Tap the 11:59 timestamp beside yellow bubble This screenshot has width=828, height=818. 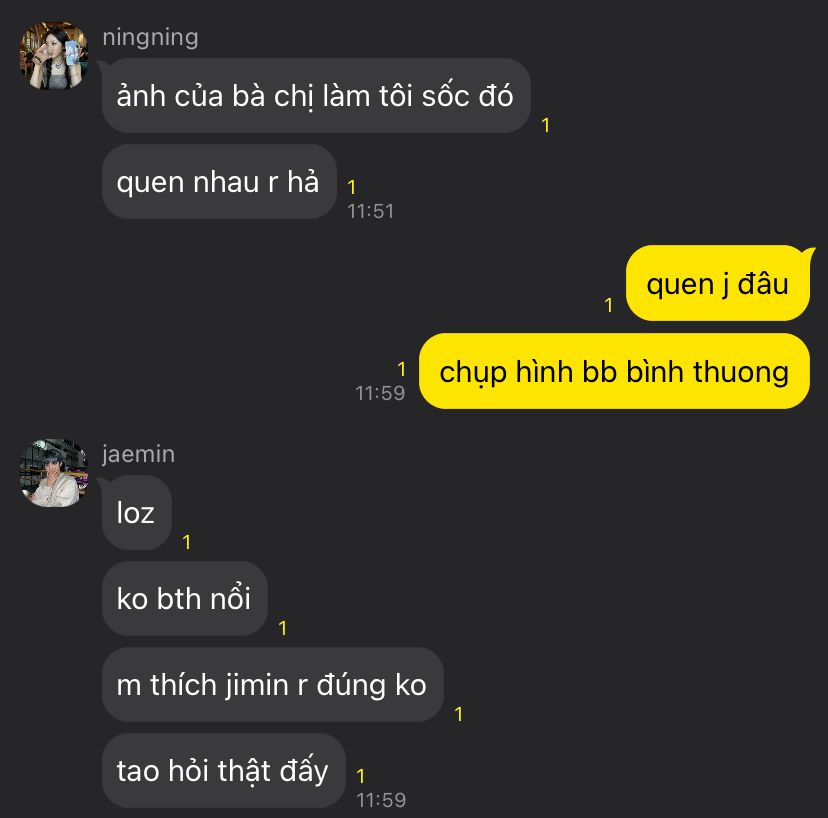pyautogui.click(x=380, y=393)
